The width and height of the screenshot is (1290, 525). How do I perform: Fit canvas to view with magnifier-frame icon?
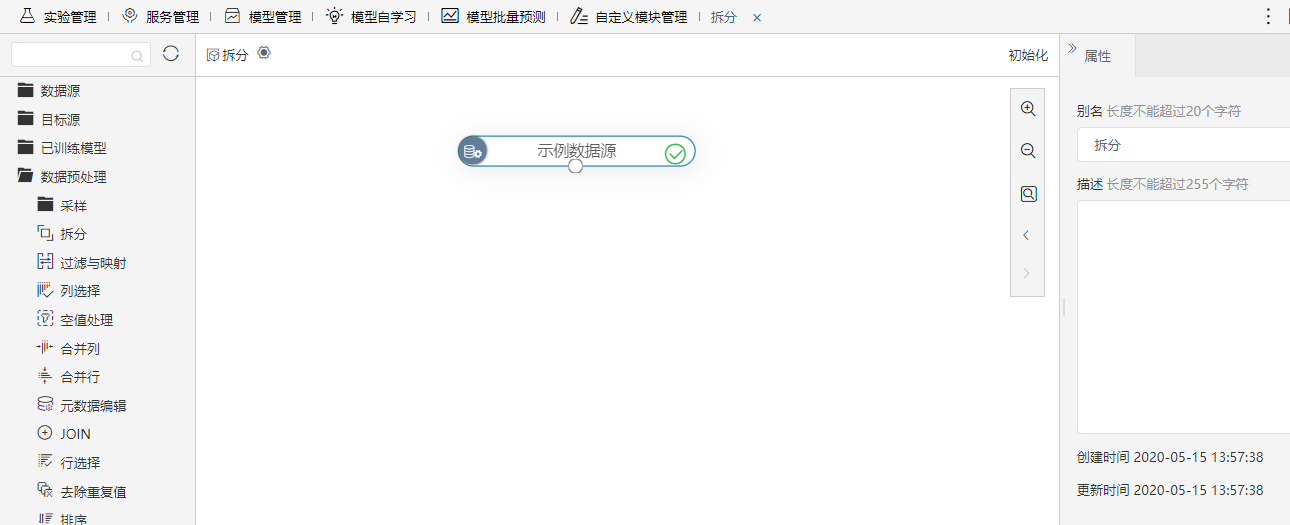click(x=1027, y=194)
